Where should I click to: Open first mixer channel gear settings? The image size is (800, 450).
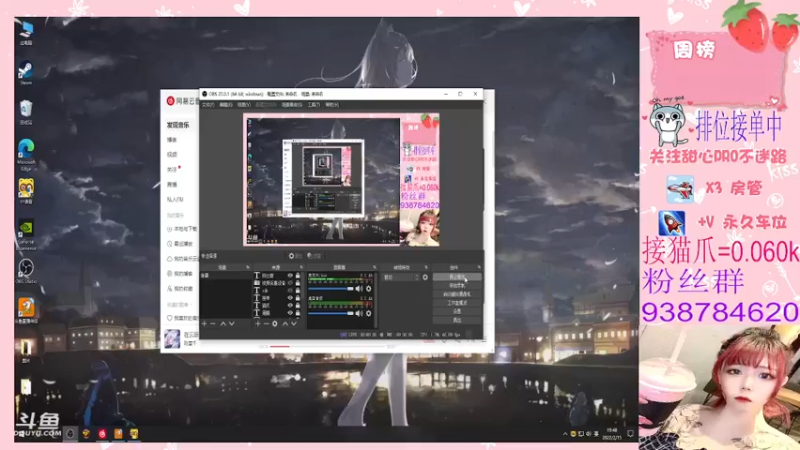(x=368, y=289)
